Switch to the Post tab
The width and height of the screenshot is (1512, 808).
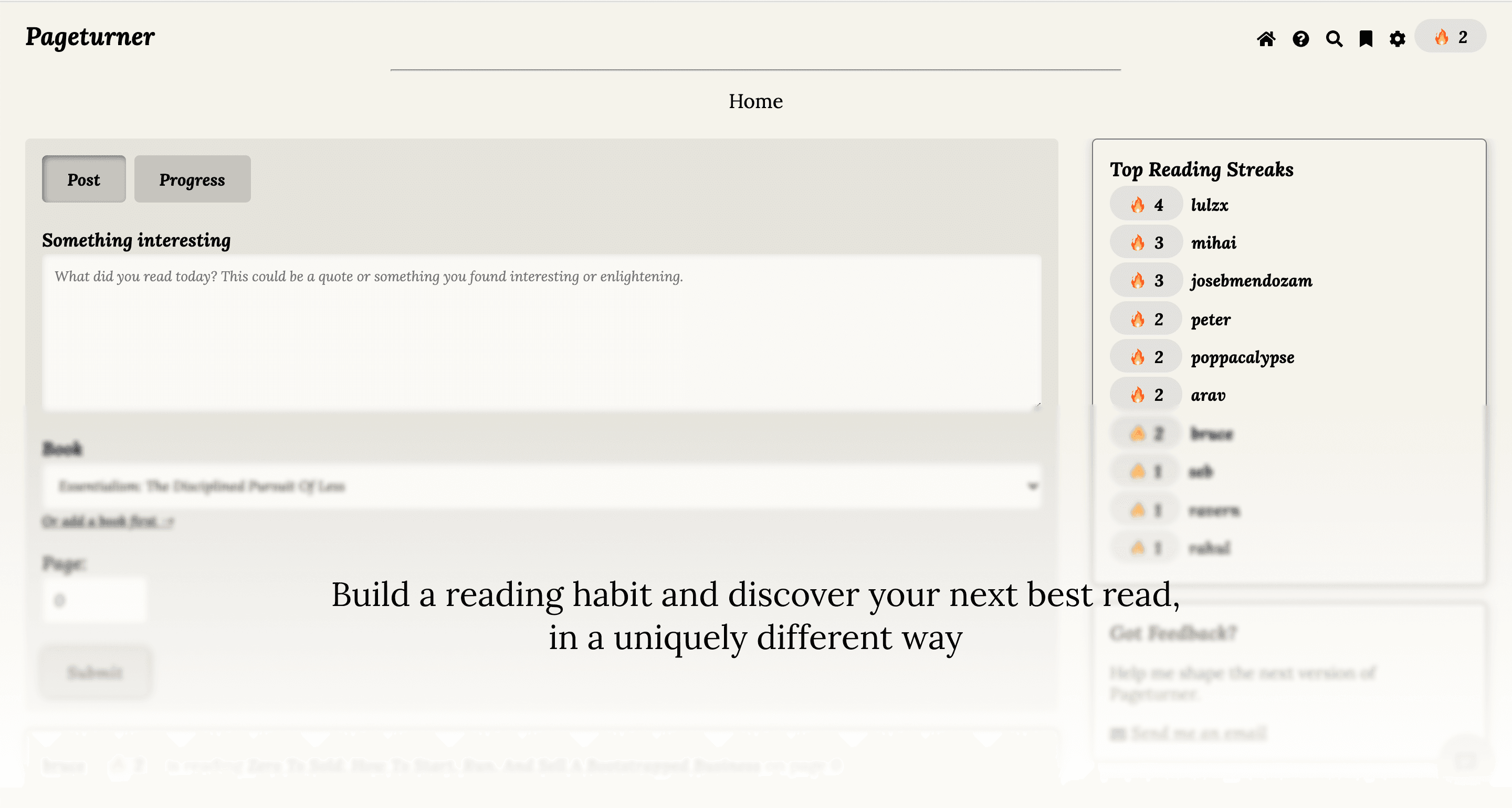tap(83, 179)
